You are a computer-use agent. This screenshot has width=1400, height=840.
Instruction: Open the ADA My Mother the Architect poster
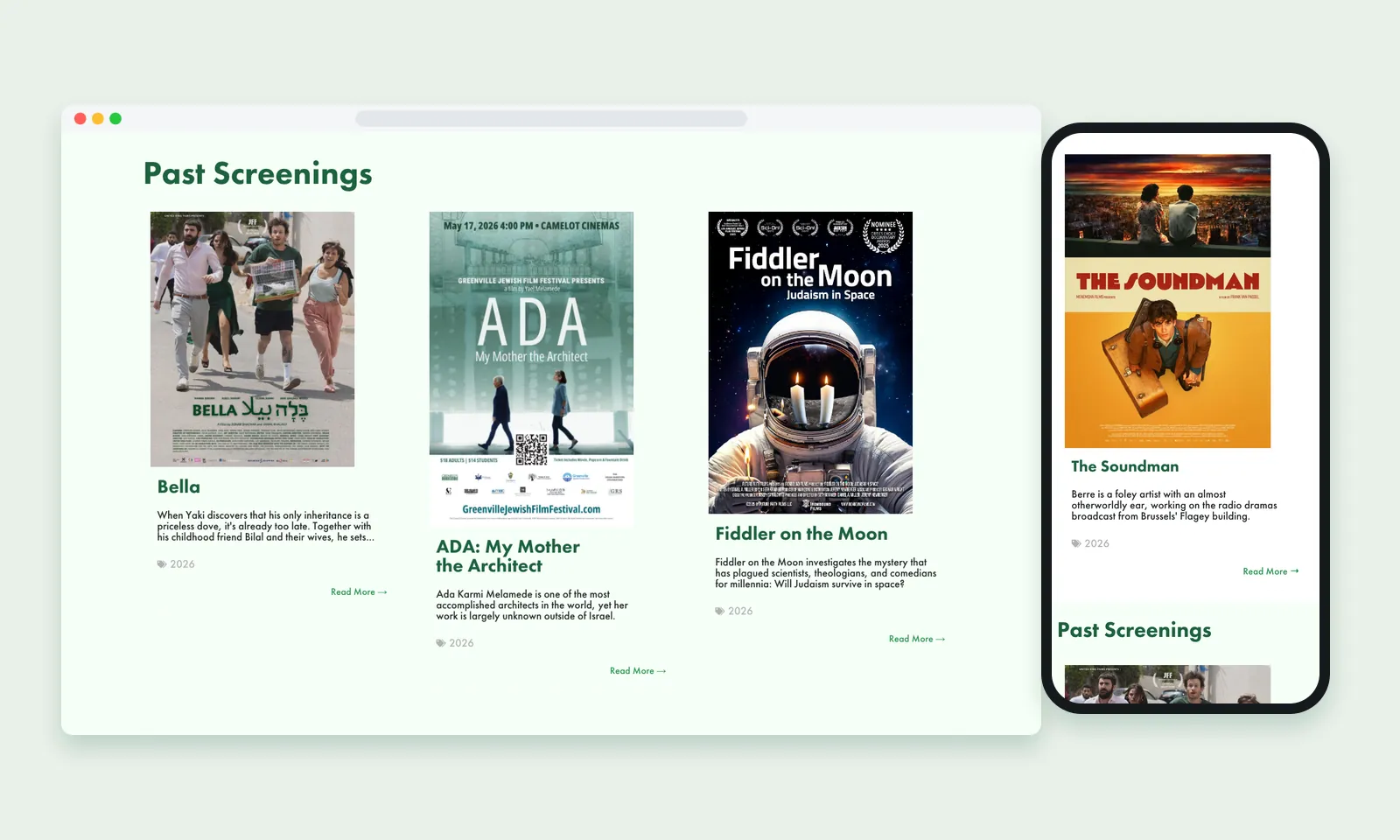coord(531,368)
